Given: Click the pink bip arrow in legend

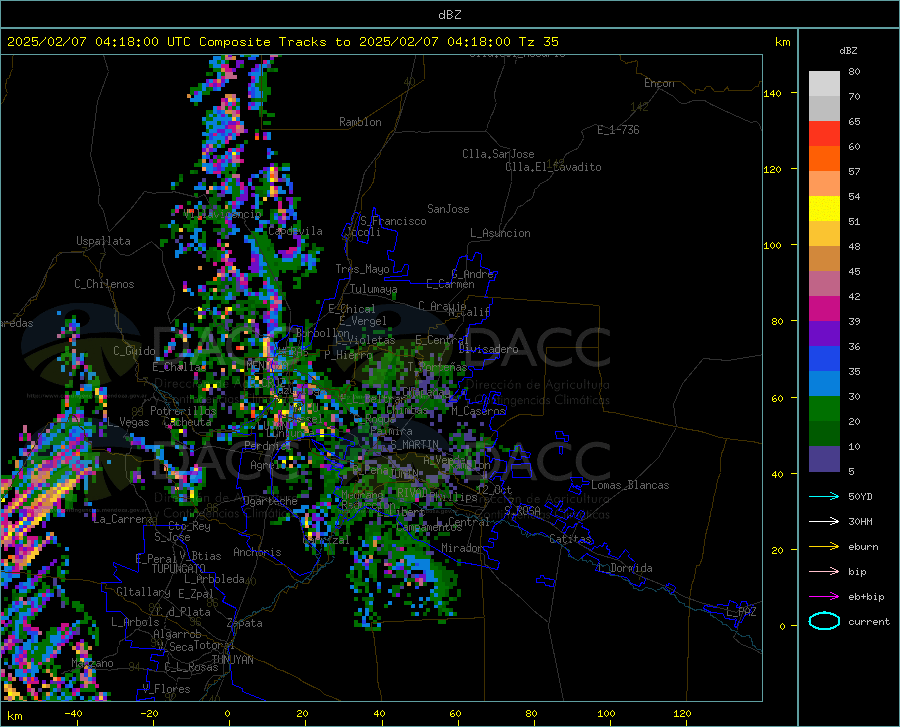Looking at the screenshot, I should pos(824,572).
